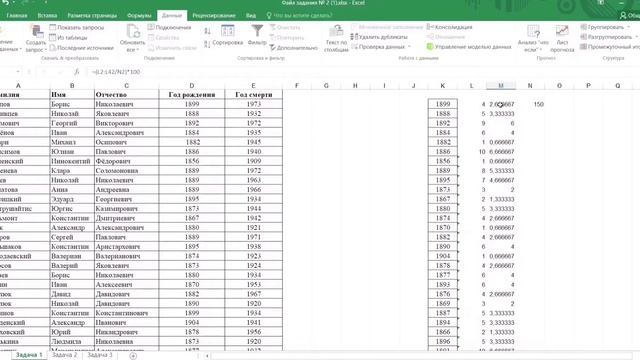Viewport: 640px width, 360px height.
Task: Open Формулы (Formulas) tab
Action: (139, 16)
